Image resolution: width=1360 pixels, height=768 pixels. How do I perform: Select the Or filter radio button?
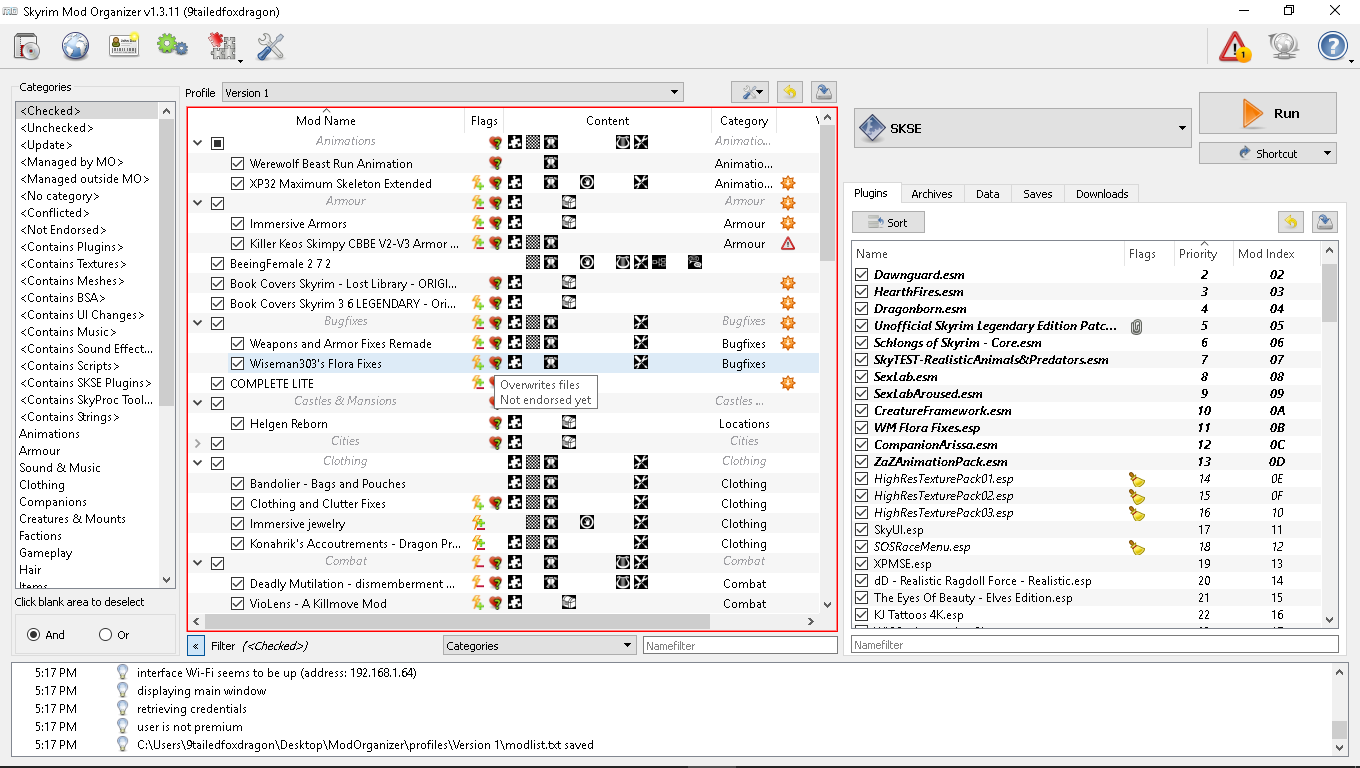(x=106, y=634)
